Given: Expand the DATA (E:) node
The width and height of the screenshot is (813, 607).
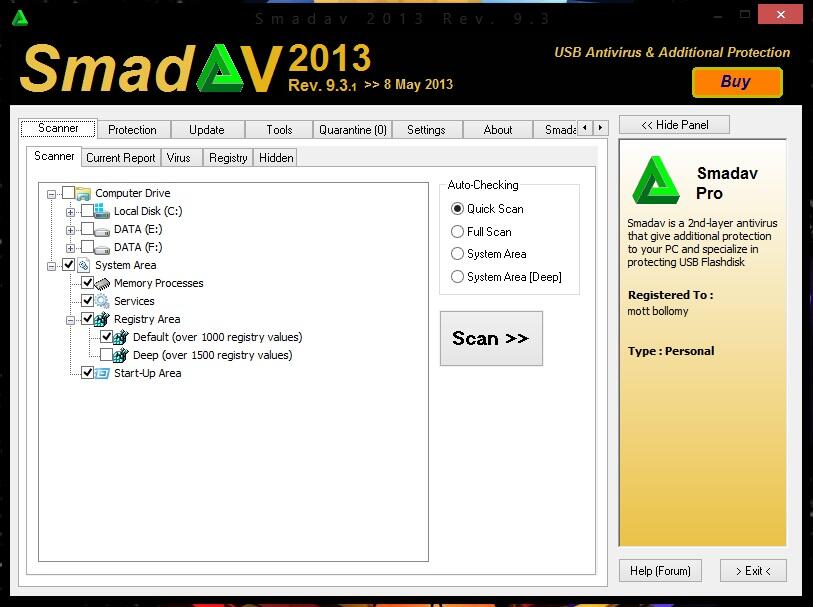Looking at the screenshot, I should click(70, 230).
